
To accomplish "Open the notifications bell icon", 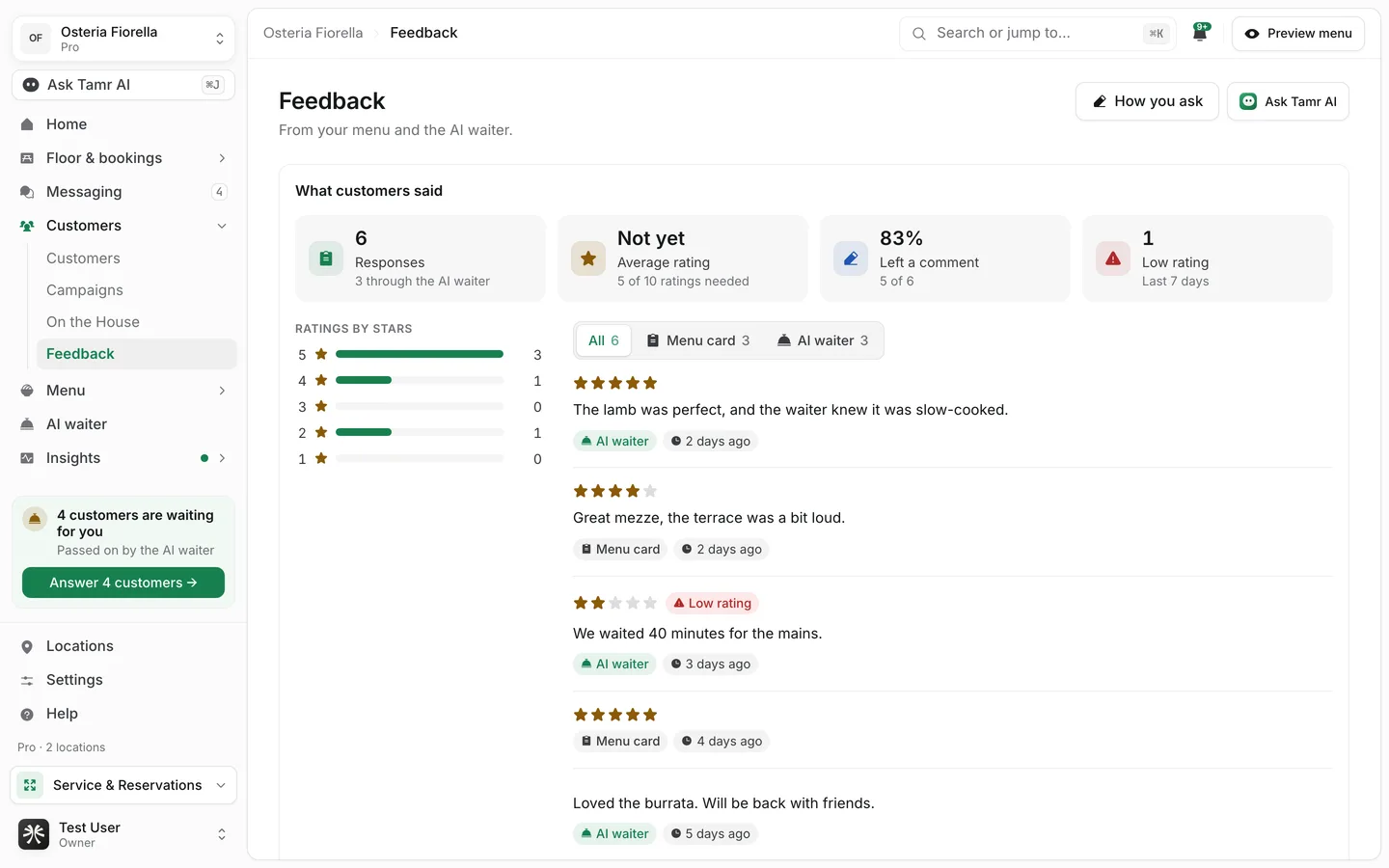I will coord(1200,33).
